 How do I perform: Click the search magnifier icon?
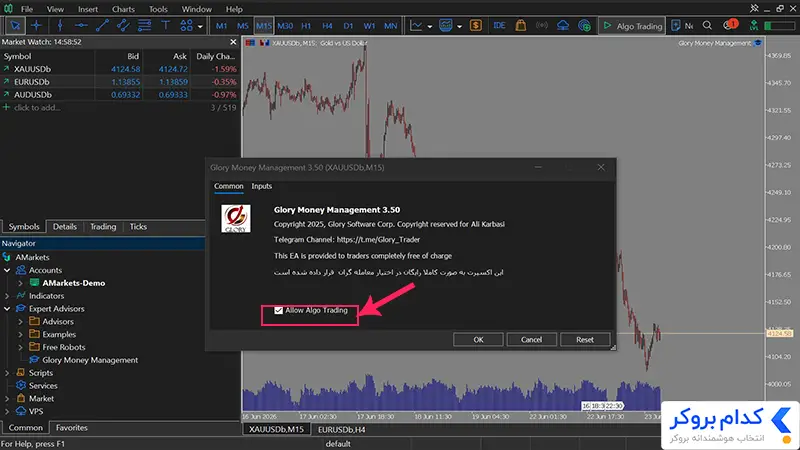707,26
